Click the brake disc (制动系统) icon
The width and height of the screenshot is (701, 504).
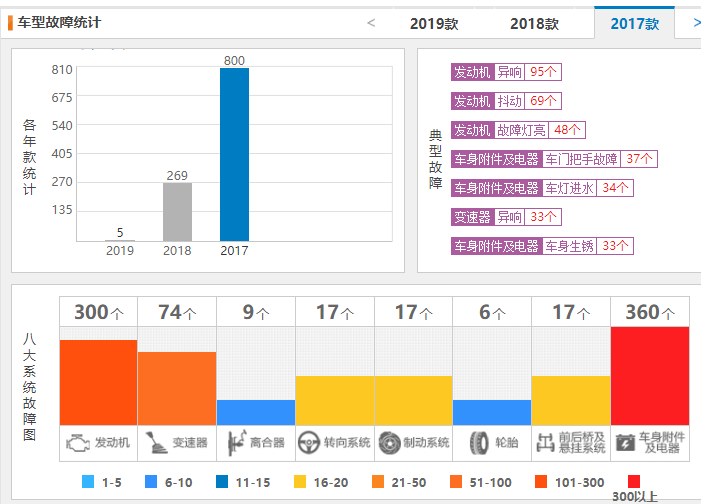pos(389,443)
